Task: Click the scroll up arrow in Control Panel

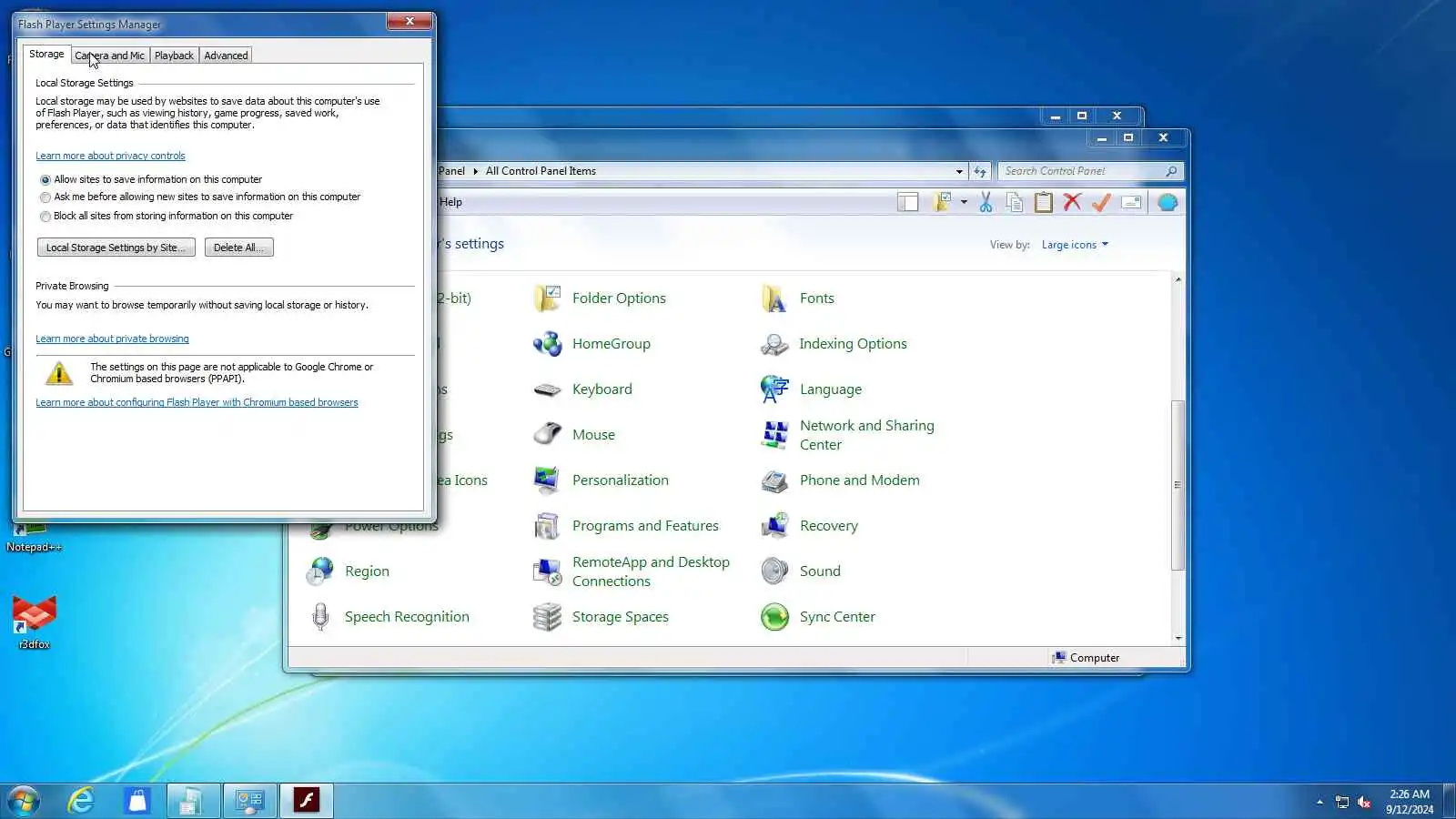Action: (1178, 279)
